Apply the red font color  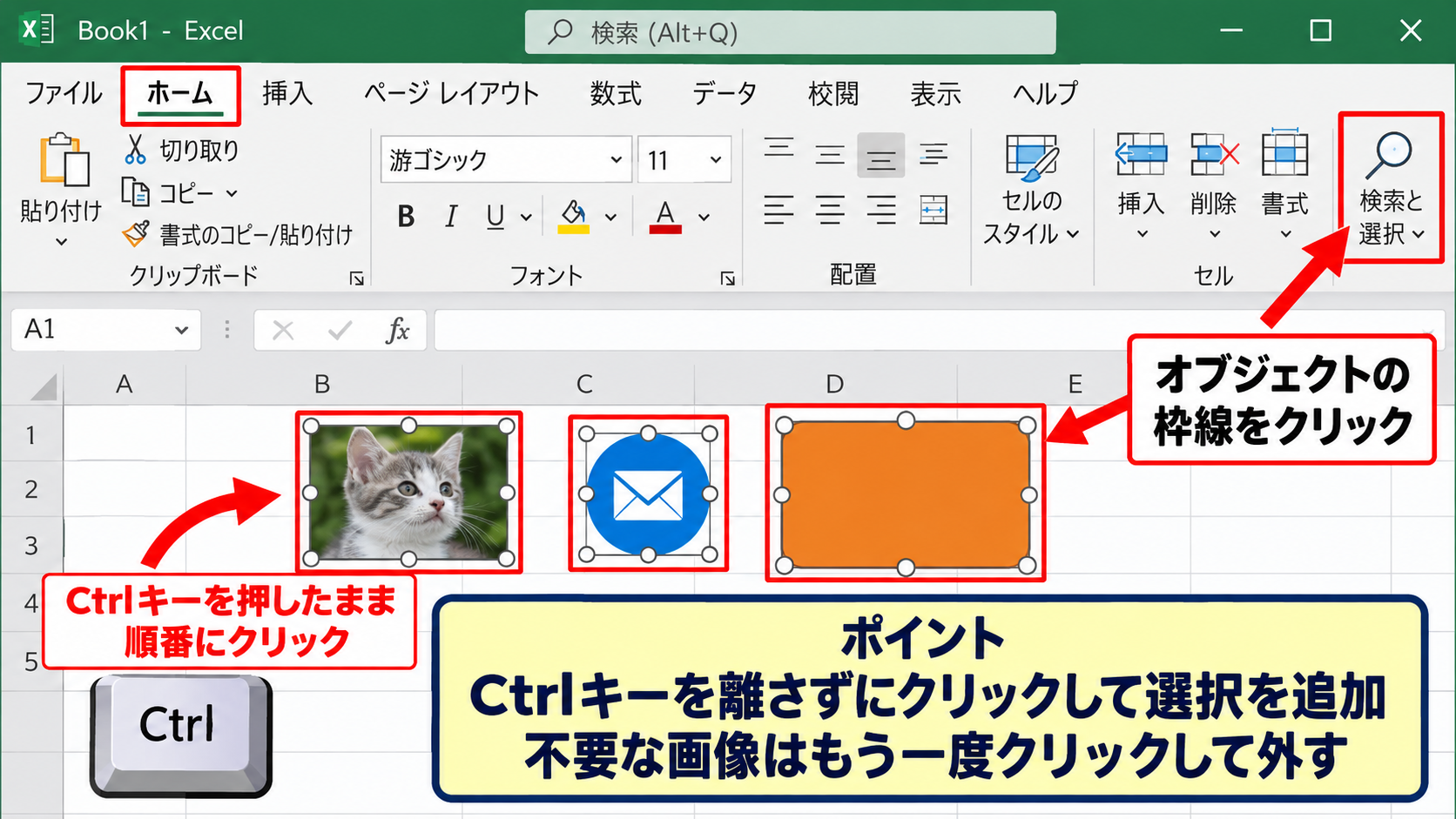[x=665, y=217]
